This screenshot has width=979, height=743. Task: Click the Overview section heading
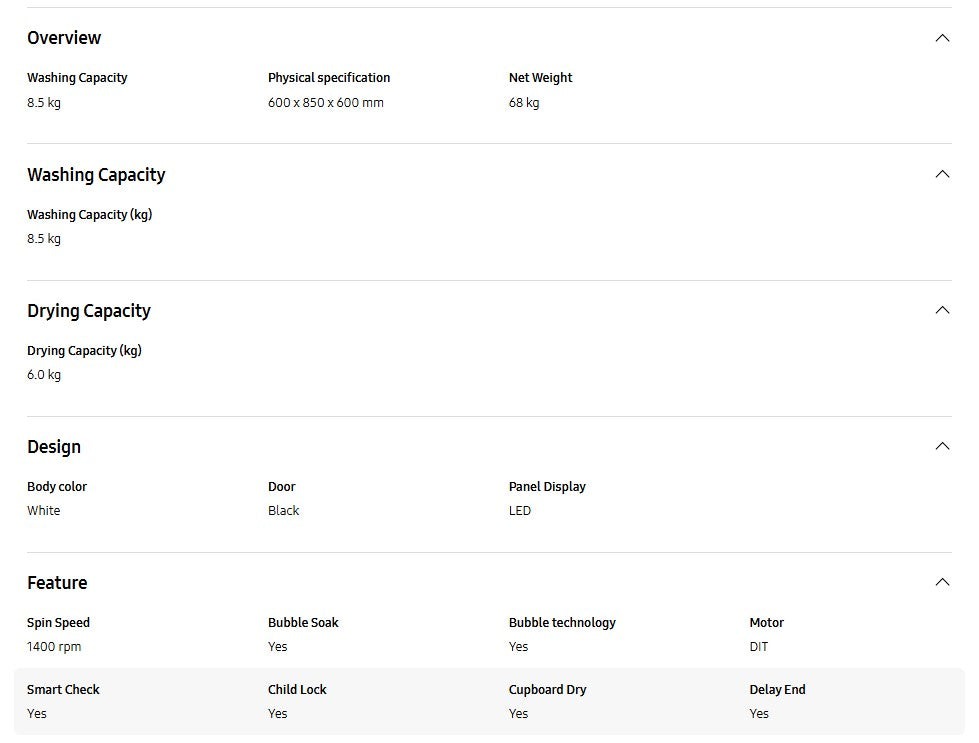[64, 38]
